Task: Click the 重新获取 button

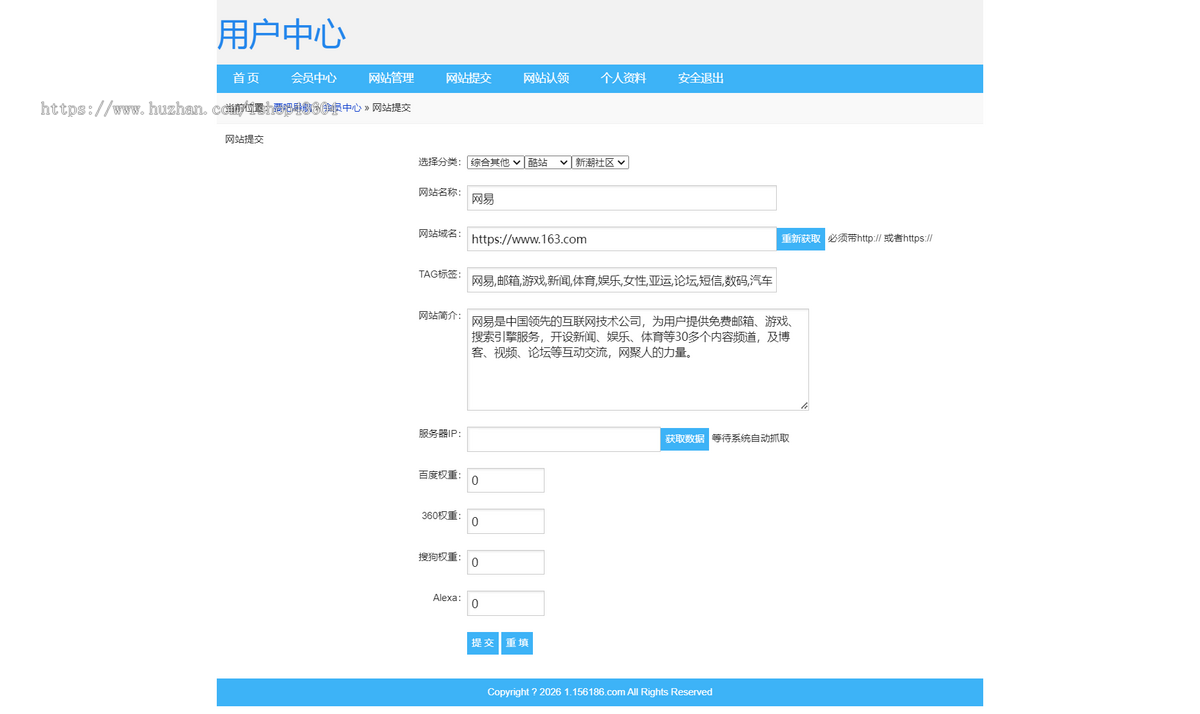Action: coord(801,239)
